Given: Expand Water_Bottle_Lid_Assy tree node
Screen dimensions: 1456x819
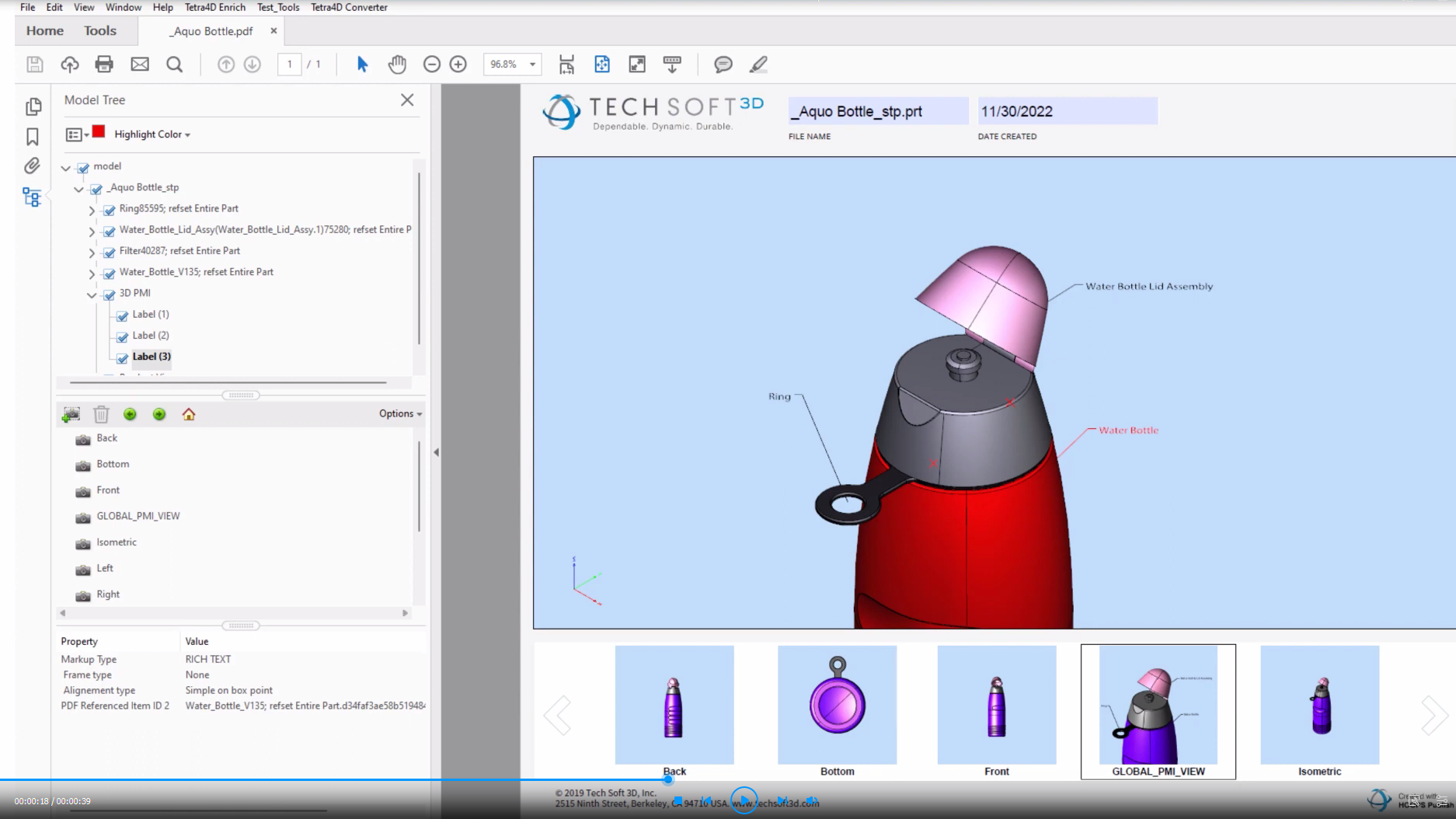Looking at the screenshot, I should click(92, 231).
